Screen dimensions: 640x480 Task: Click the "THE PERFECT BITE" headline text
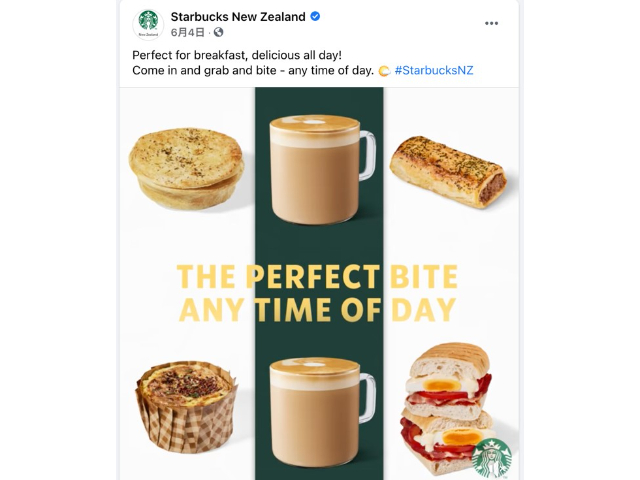point(317,277)
